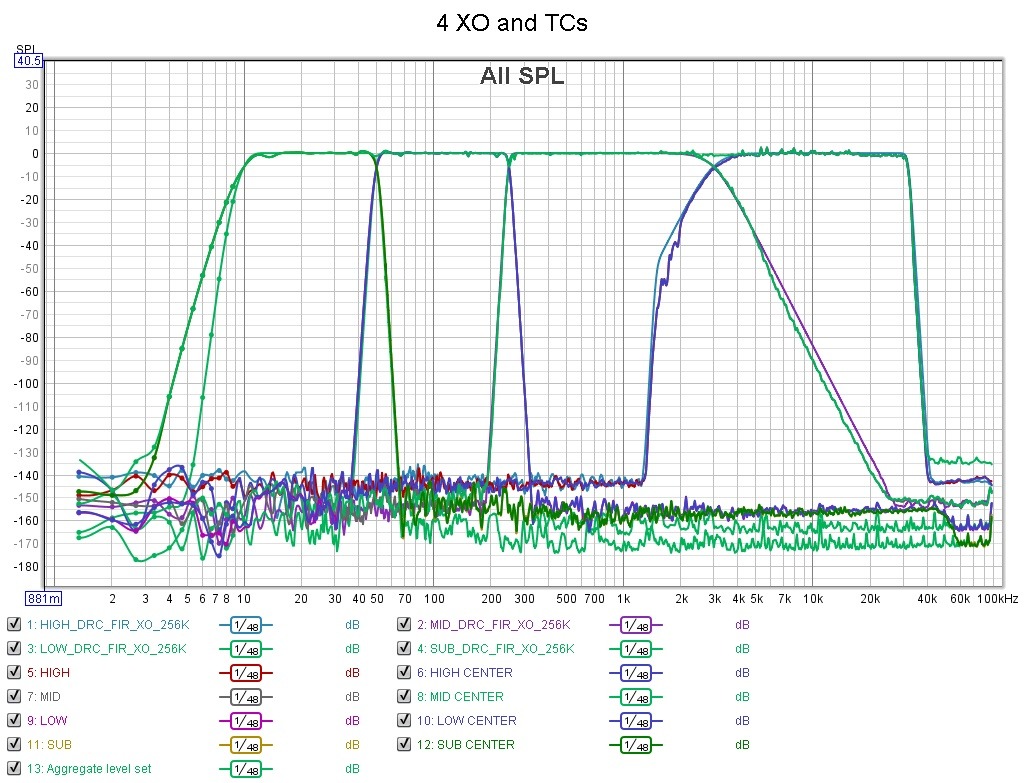
Task: Toggle the SUB_DRC_FIR_XO_256K checkbox
Action: click(404, 648)
